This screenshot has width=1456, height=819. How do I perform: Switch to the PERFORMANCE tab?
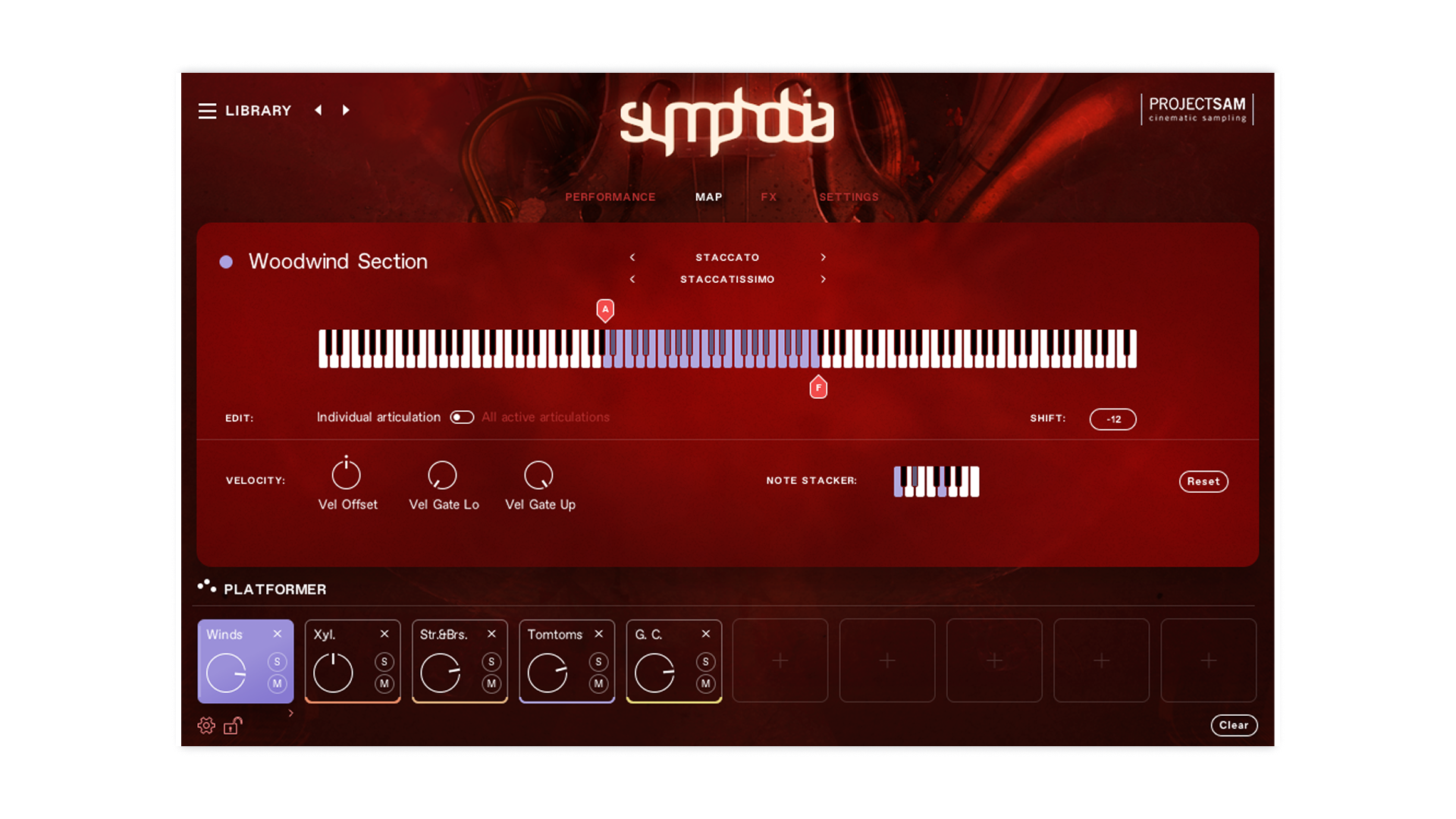coord(610,197)
